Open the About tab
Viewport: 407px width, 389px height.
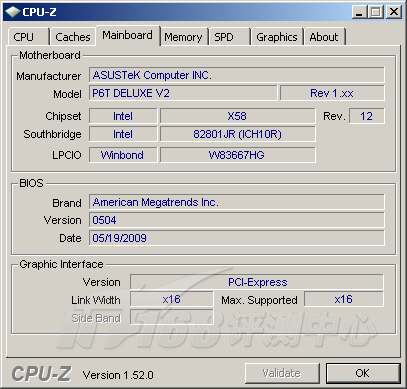tap(324, 37)
